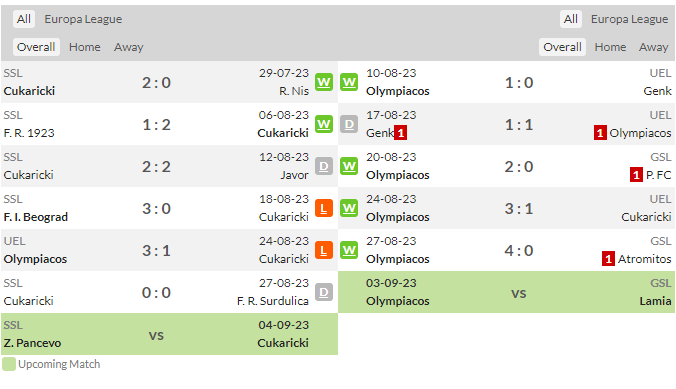
Task: Switch left panel to Away matches
Action: tap(128, 47)
